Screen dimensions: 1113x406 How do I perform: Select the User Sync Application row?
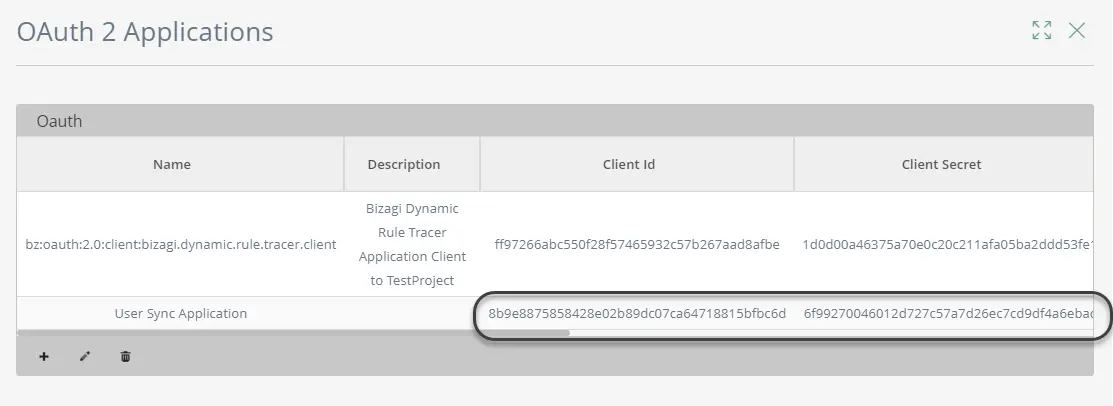click(555, 313)
